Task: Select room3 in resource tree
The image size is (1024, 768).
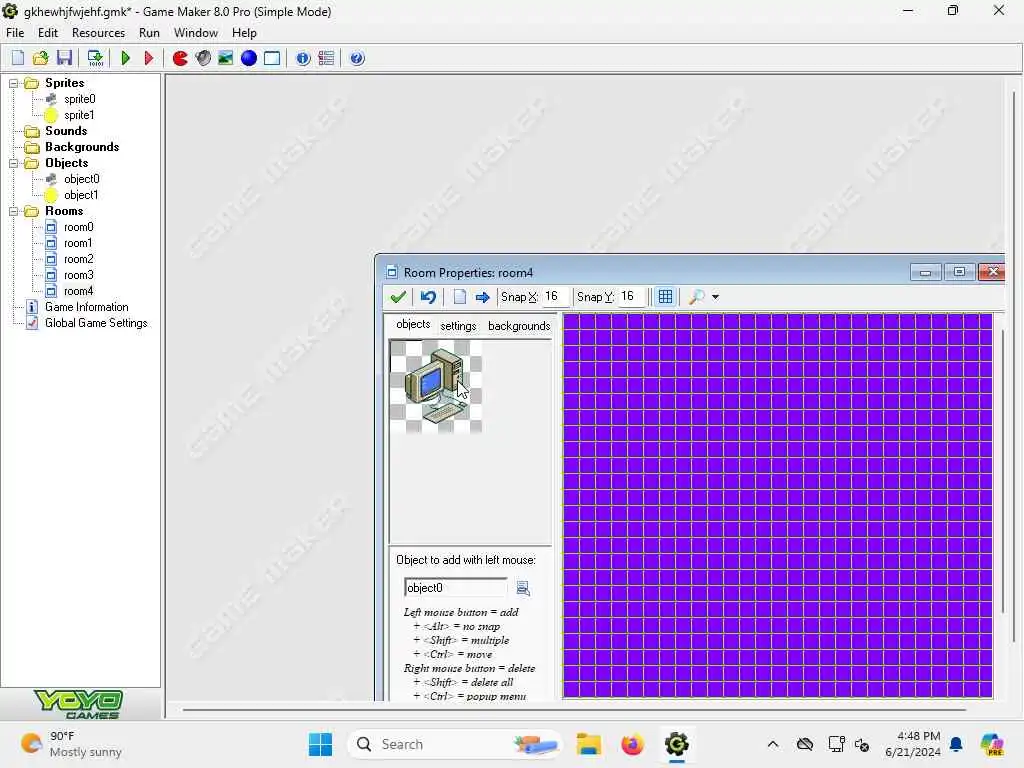Action: (78, 275)
